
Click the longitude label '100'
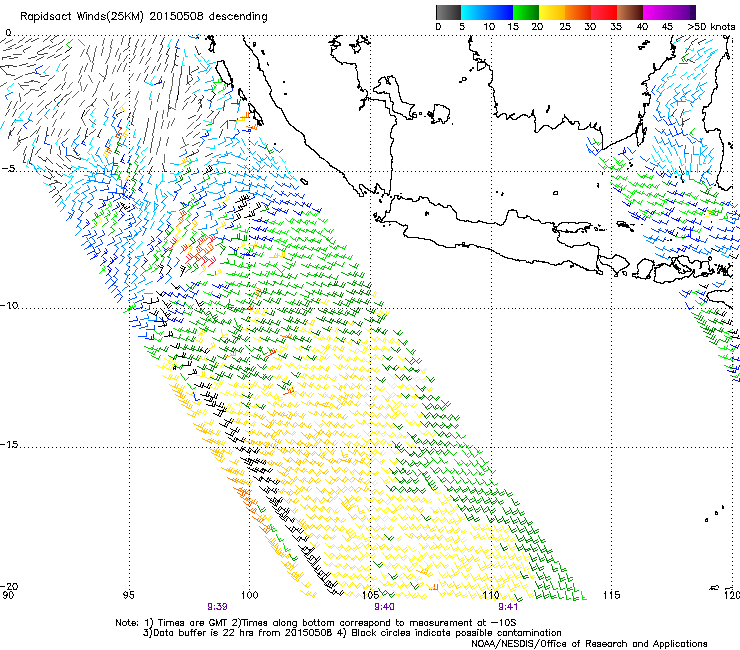pyautogui.click(x=249, y=595)
